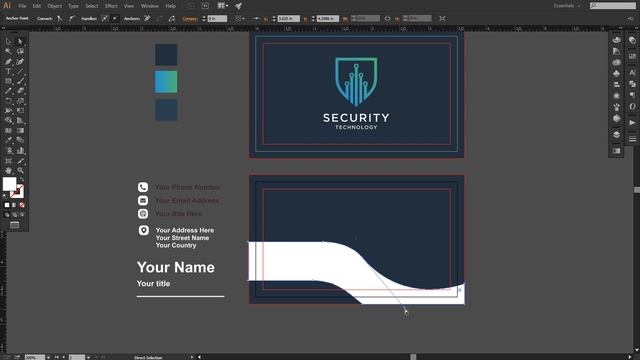The width and height of the screenshot is (640, 360).
Task: Open the Type menu
Action: point(73,6)
